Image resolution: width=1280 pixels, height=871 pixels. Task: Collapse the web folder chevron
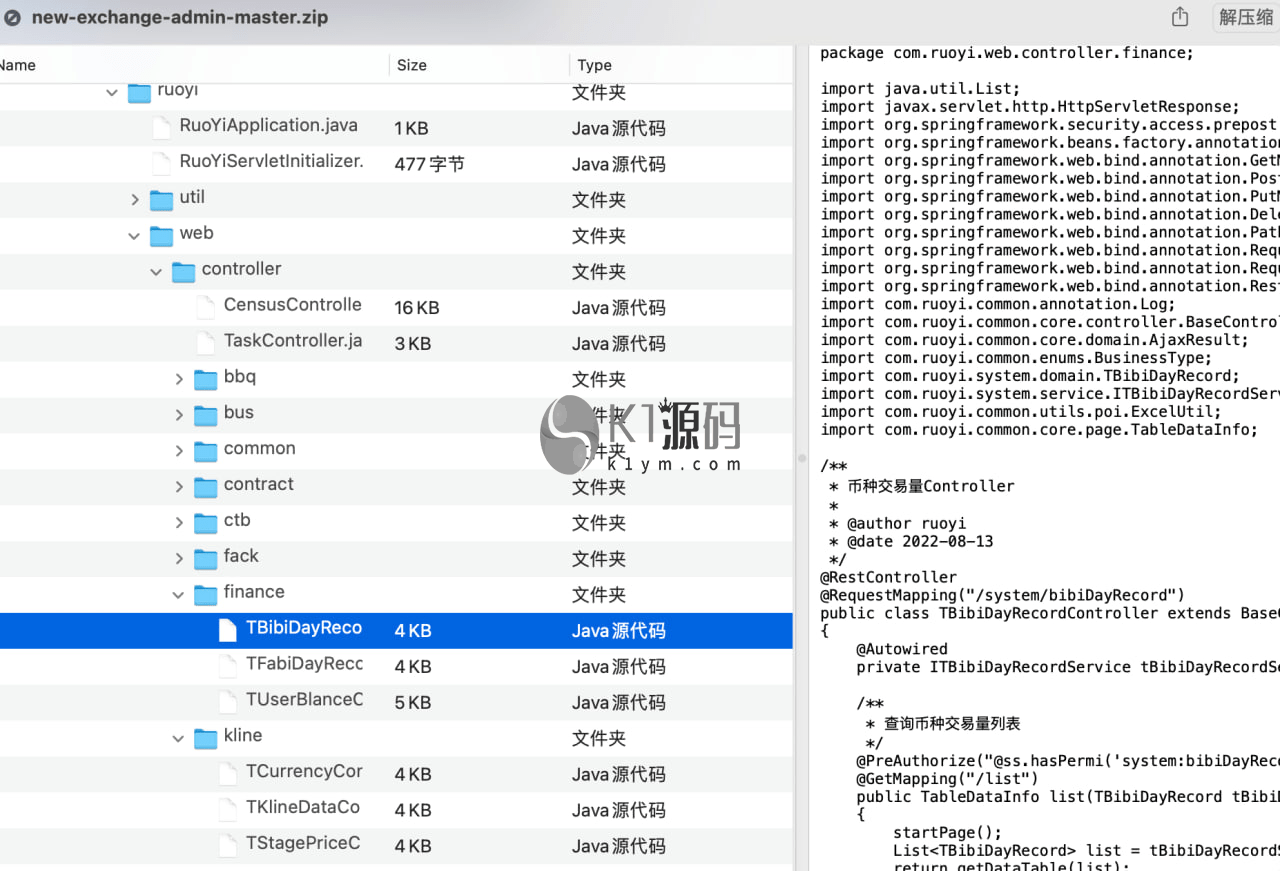coord(134,236)
